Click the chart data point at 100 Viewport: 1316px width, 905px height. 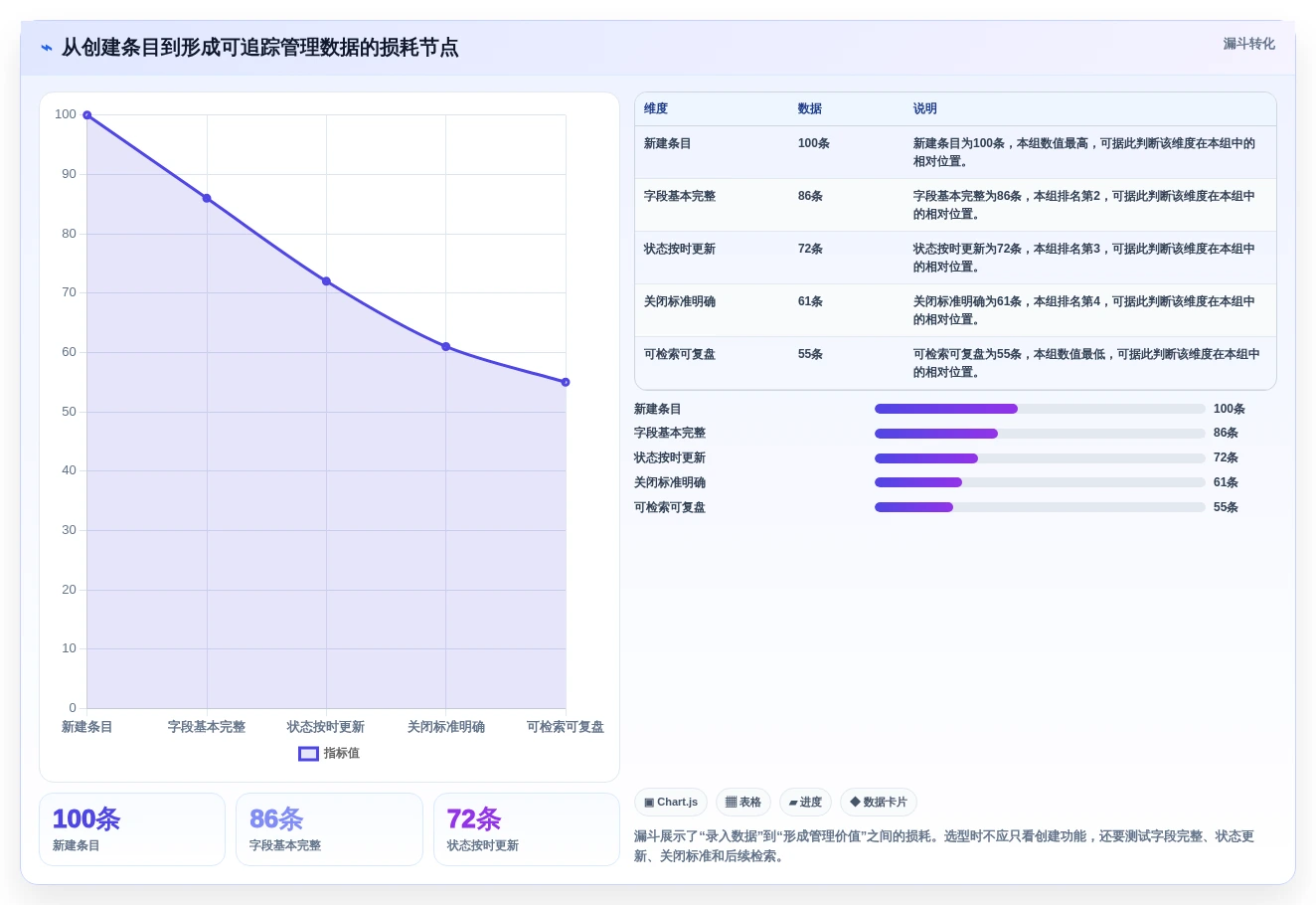(87, 115)
